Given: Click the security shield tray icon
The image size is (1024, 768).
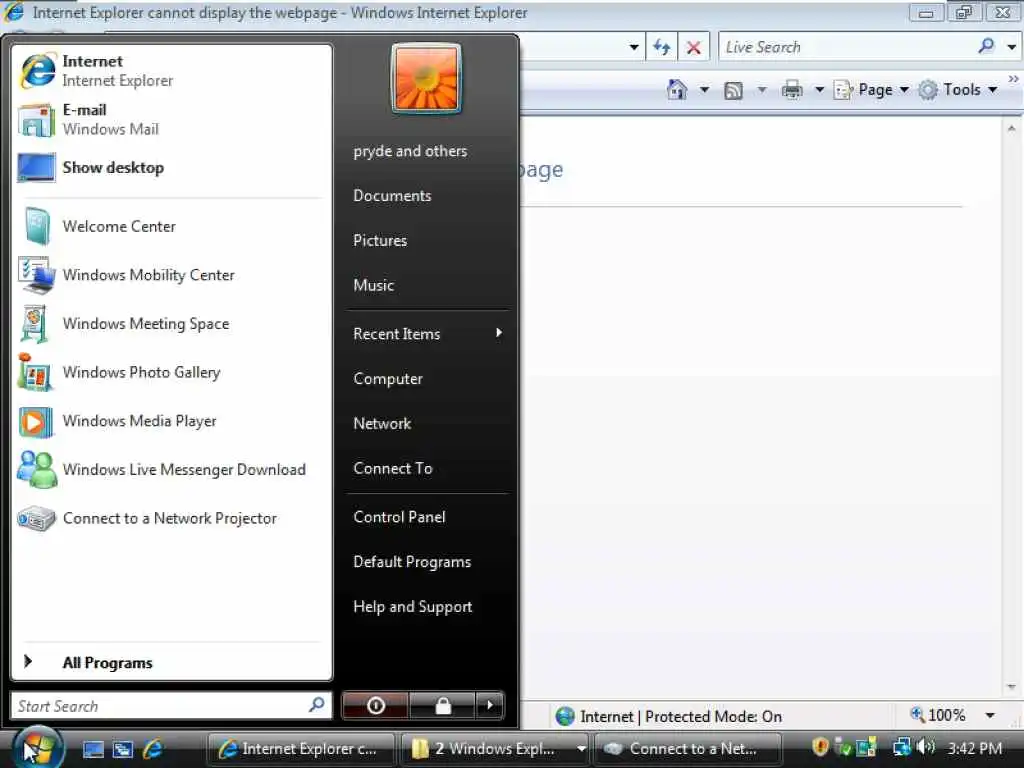Looking at the screenshot, I should (x=820, y=747).
